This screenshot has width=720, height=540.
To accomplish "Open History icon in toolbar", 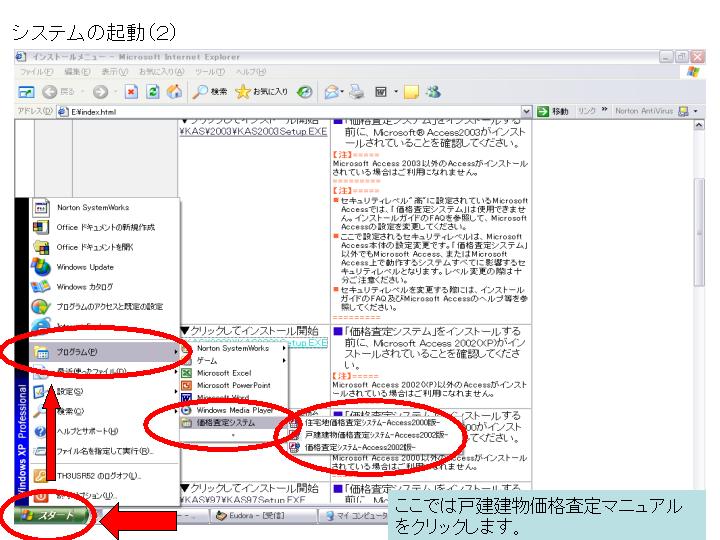I will 304,92.
